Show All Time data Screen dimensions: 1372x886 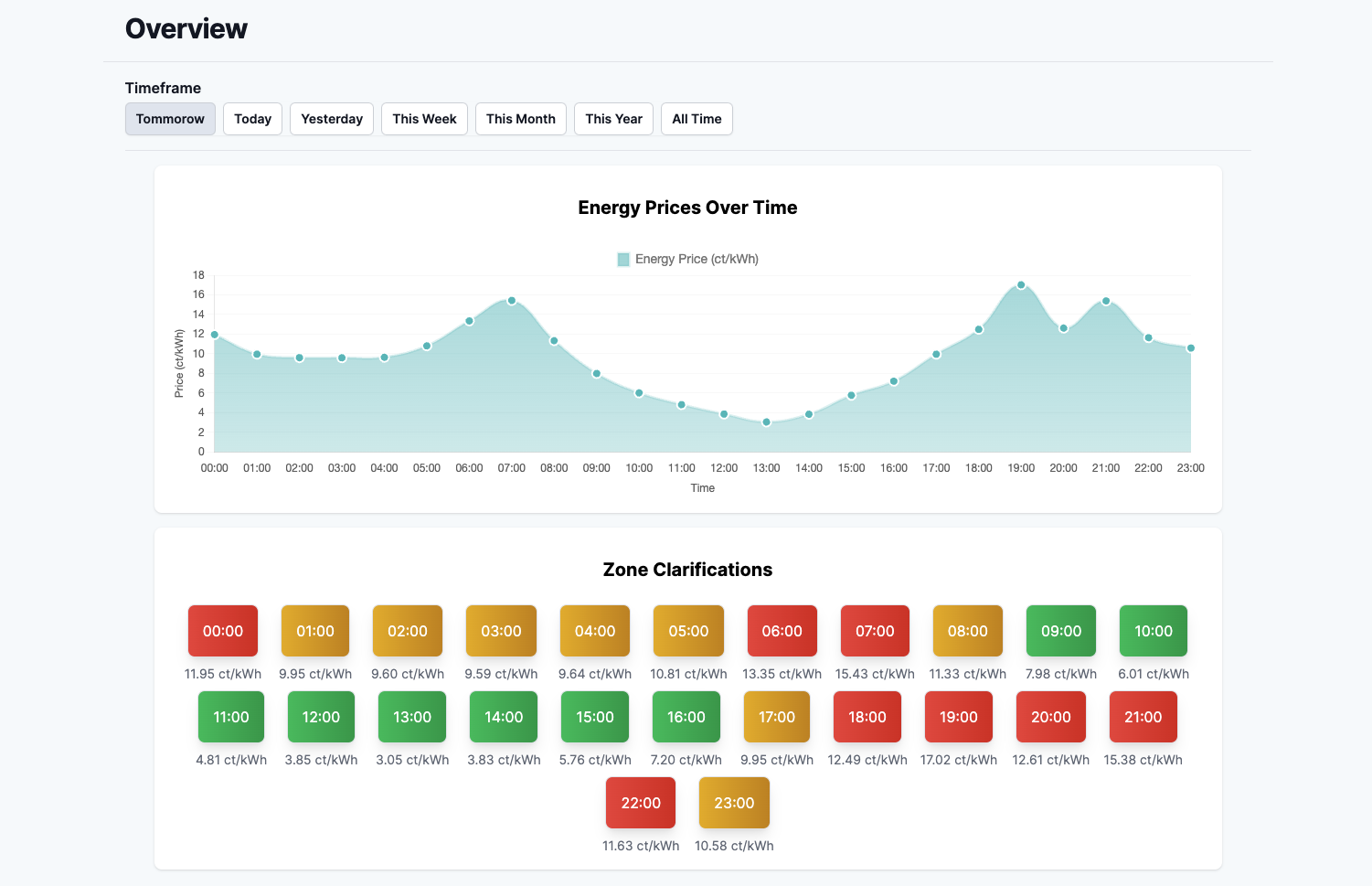point(697,119)
